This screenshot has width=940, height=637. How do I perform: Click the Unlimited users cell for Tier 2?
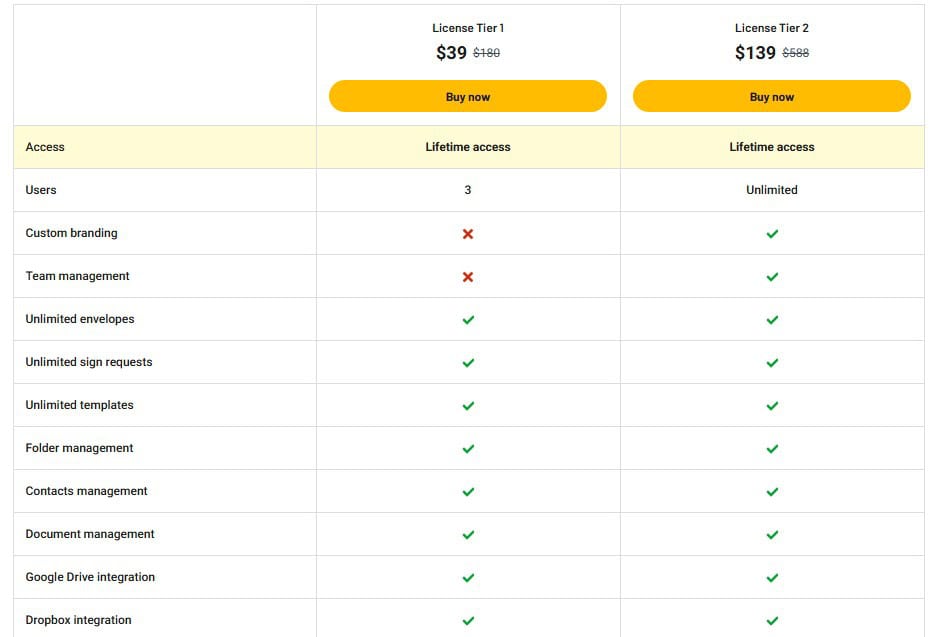pos(771,190)
